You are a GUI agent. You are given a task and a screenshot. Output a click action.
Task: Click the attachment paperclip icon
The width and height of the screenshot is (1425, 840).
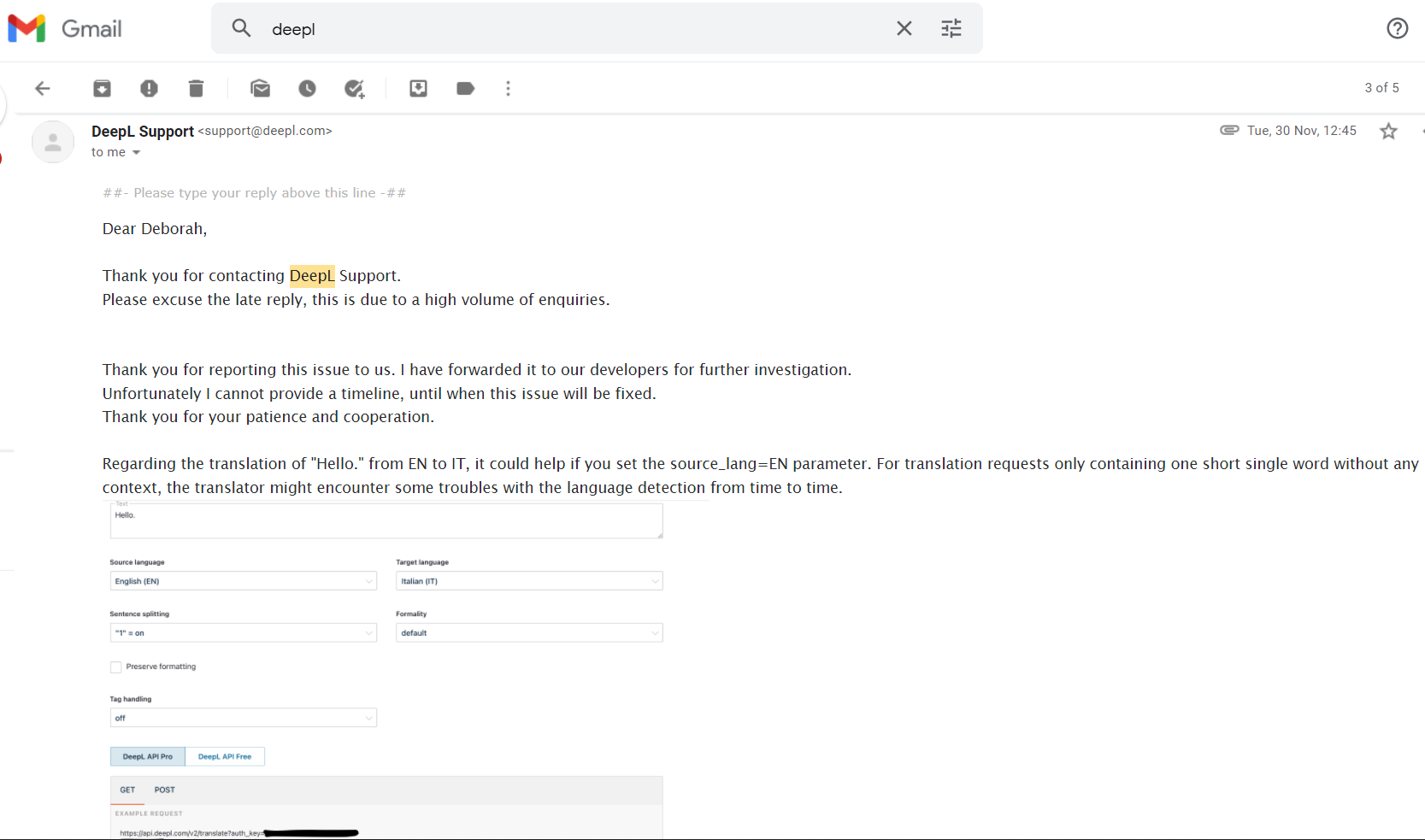(x=1229, y=130)
